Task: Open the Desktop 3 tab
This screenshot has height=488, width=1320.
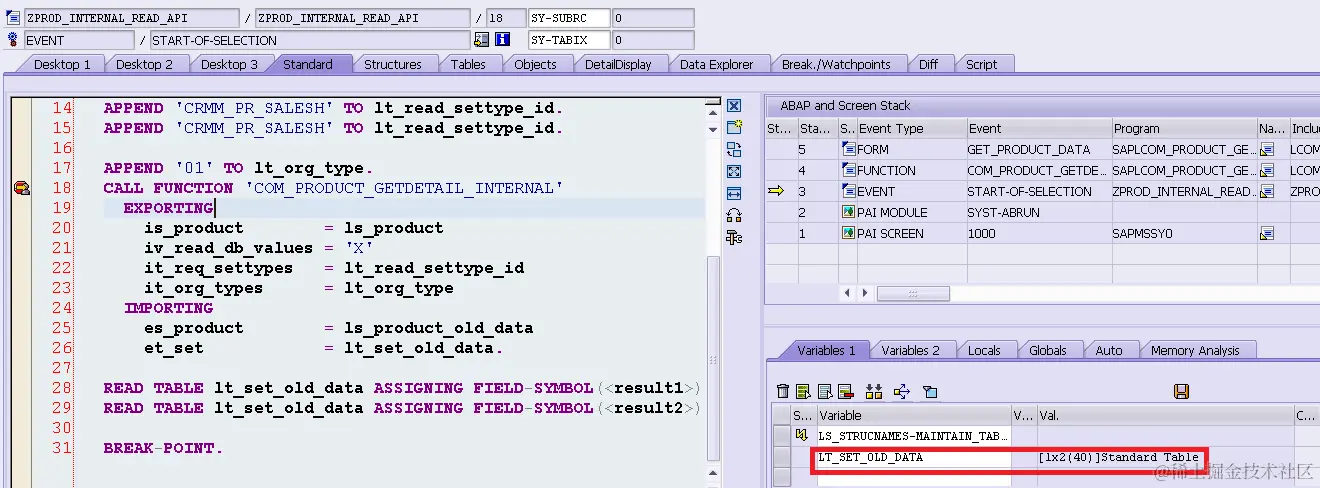Action: tap(229, 64)
